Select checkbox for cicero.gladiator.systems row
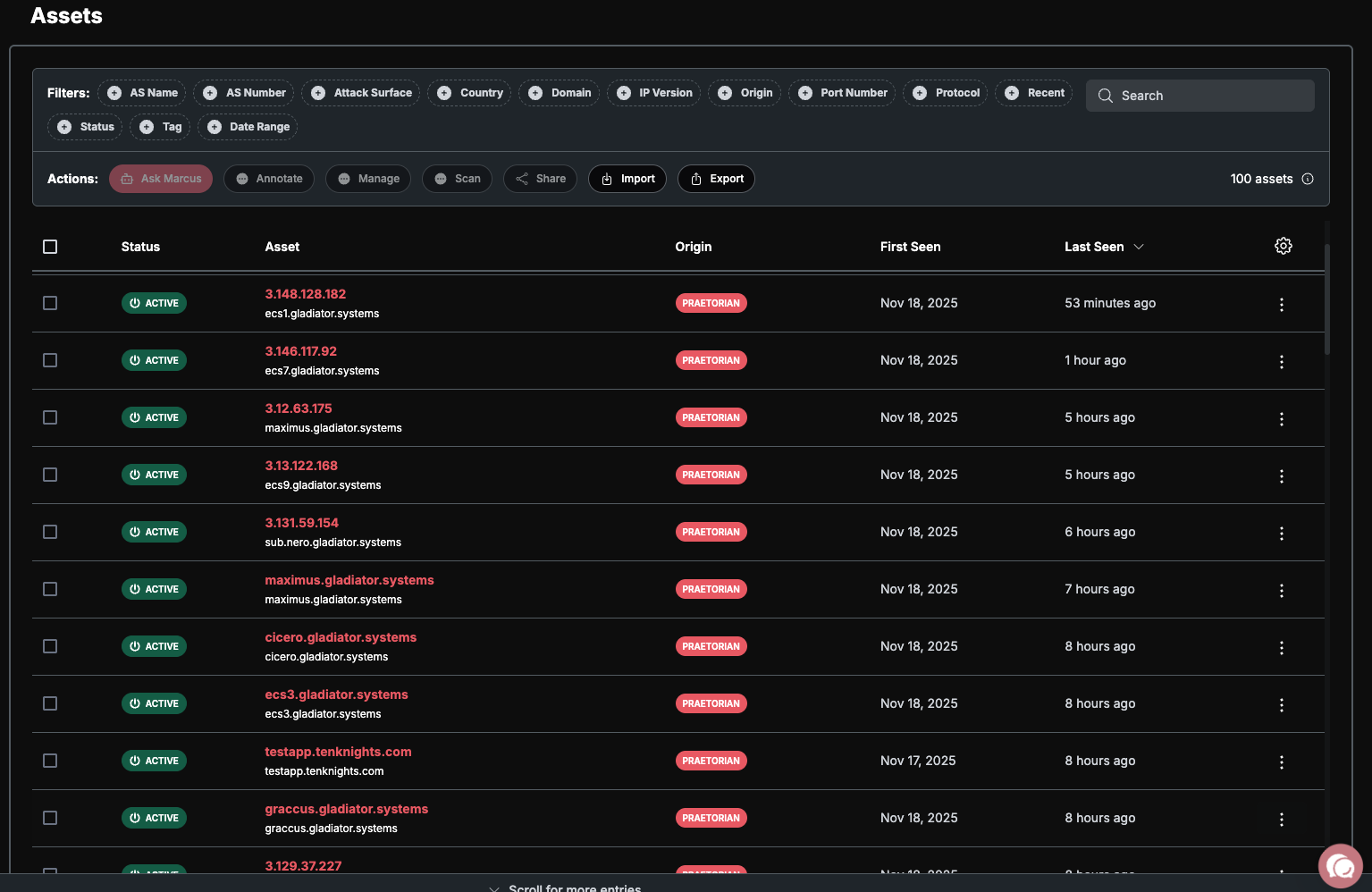Screen dimensions: 1372x892 pos(50,646)
